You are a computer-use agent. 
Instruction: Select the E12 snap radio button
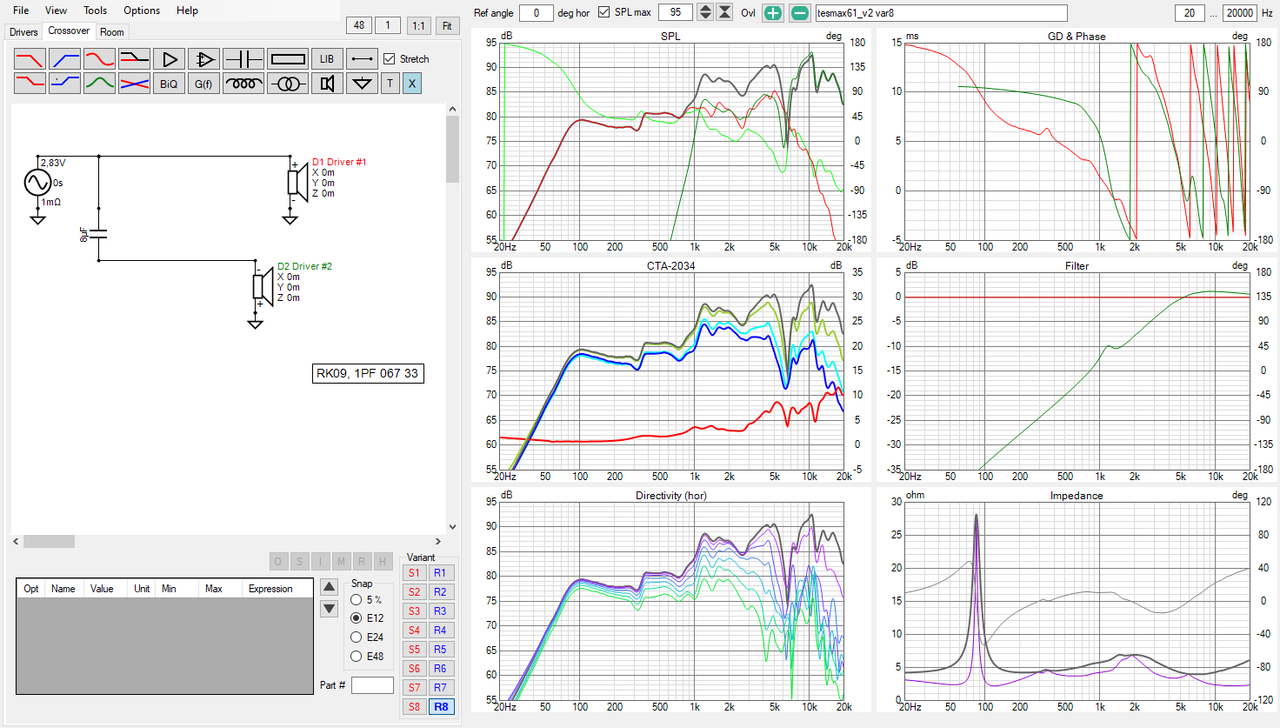(357, 619)
